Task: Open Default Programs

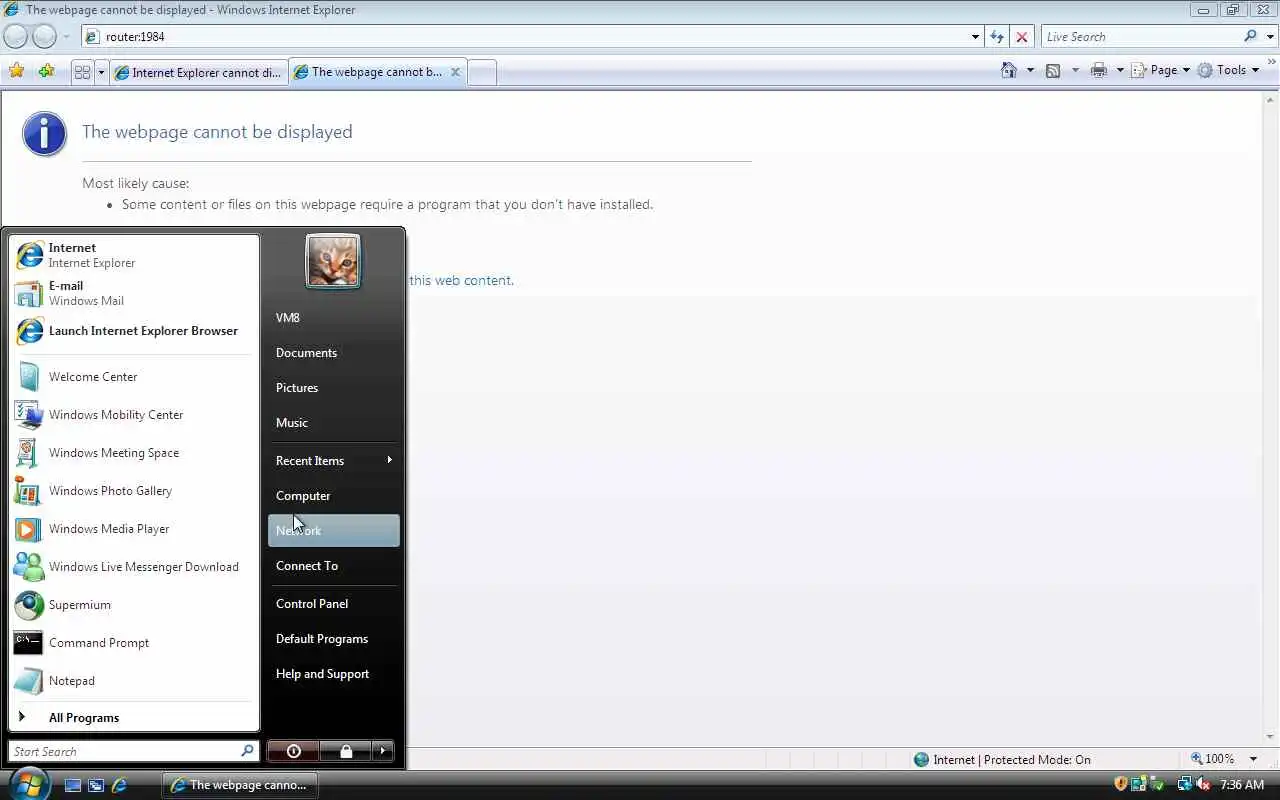Action: tap(333, 639)
